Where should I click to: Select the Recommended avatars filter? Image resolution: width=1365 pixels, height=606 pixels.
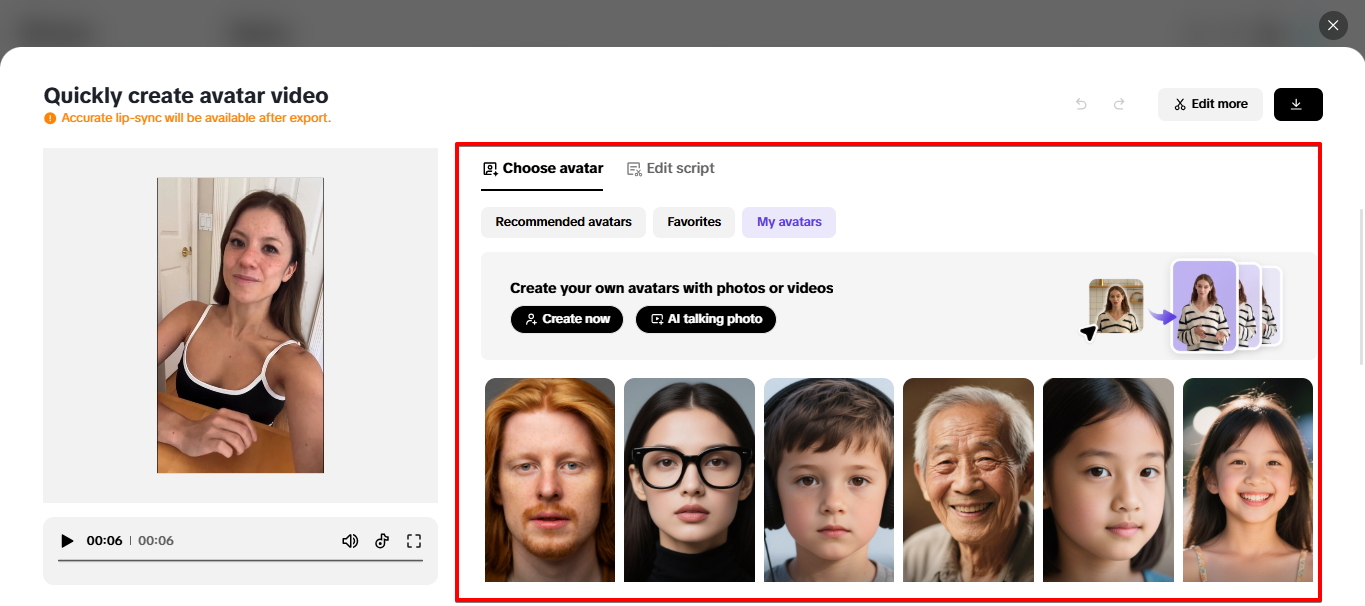[x=563, y=222]
